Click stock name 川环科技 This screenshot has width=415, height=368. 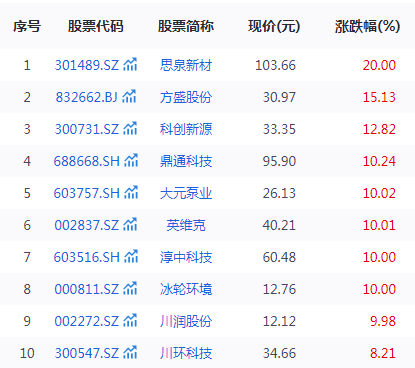(186, 353)
